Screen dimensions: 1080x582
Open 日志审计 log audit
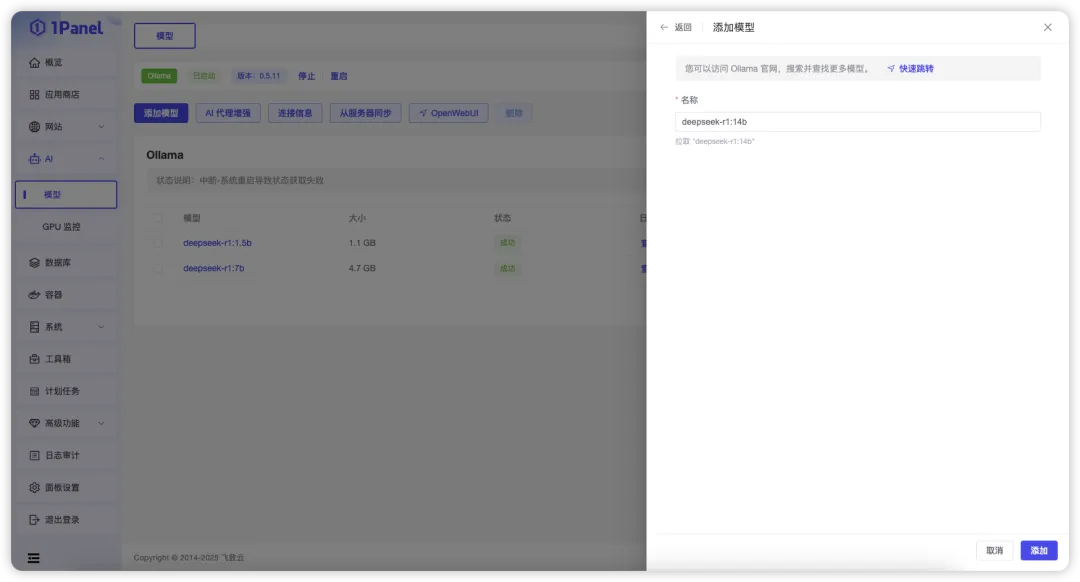60,455
